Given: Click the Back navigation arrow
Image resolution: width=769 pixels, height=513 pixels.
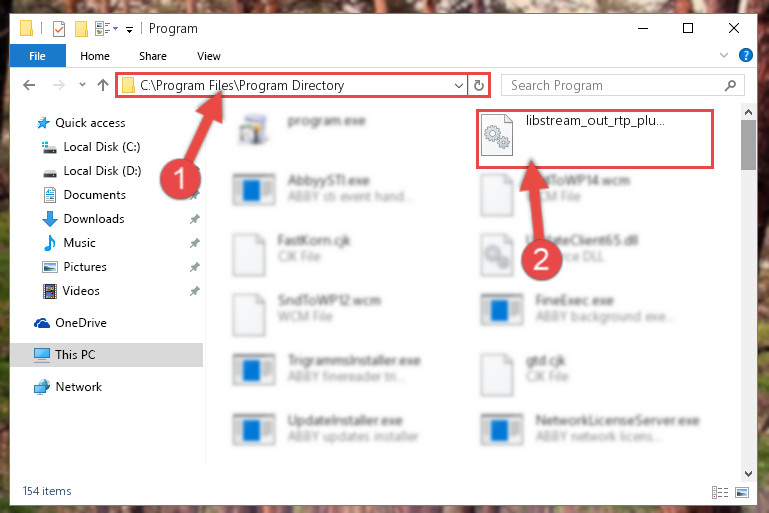Looking at the screenshot, I should click(29, 85).
